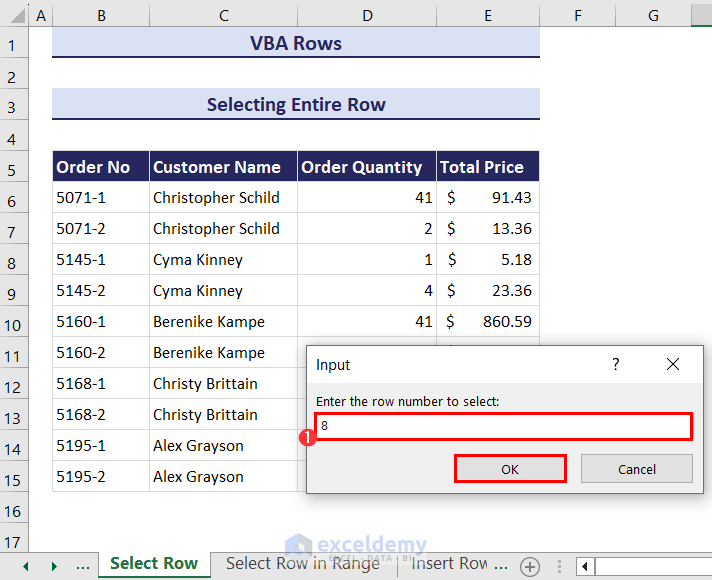This screenshot has width=712, height=580.
Task: Select column F header
Action: [x=578, y=15]
